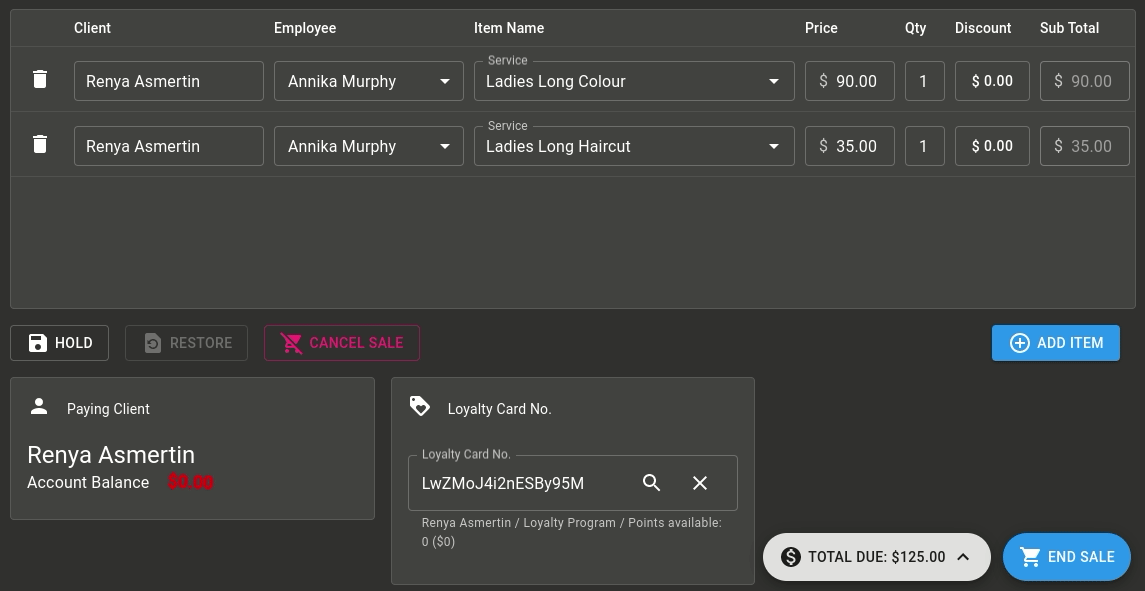Screen dimensions: 1145x591
Task: Hold the current sale
Action: 59,343
